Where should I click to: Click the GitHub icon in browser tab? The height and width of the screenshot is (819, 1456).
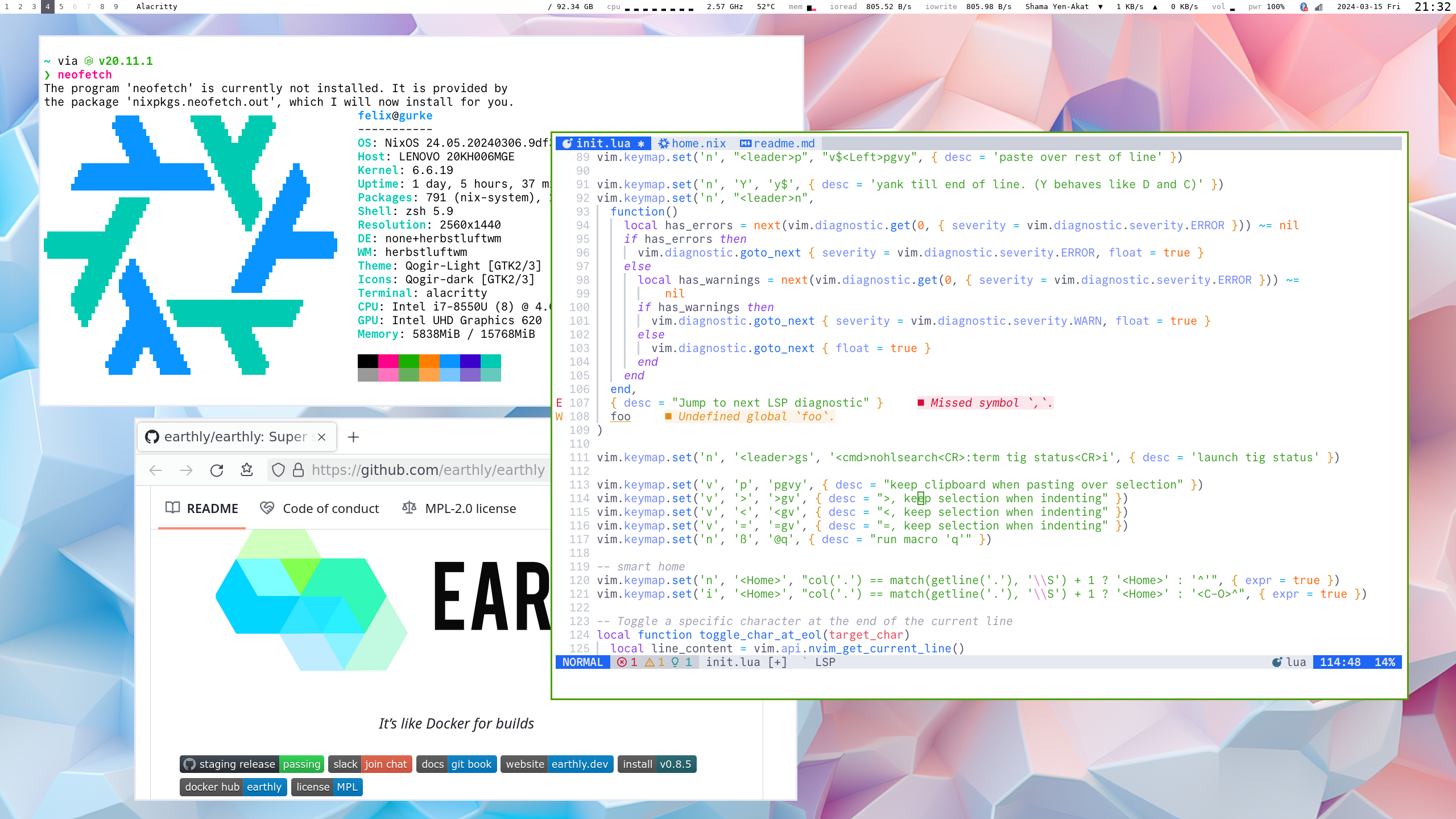(x=152, y=437)
